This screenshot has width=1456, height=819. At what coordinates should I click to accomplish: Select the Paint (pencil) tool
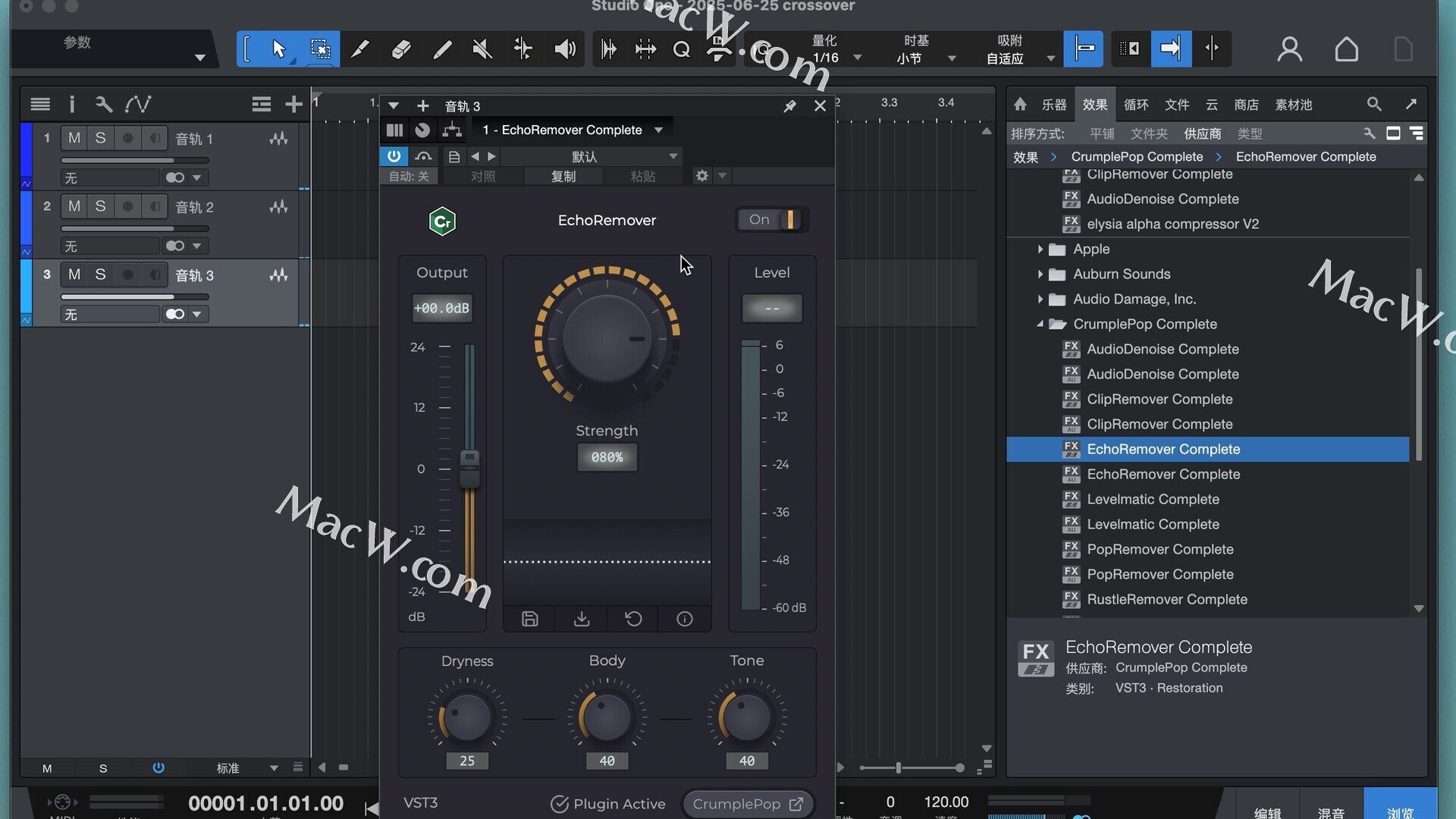pos(442,49)
